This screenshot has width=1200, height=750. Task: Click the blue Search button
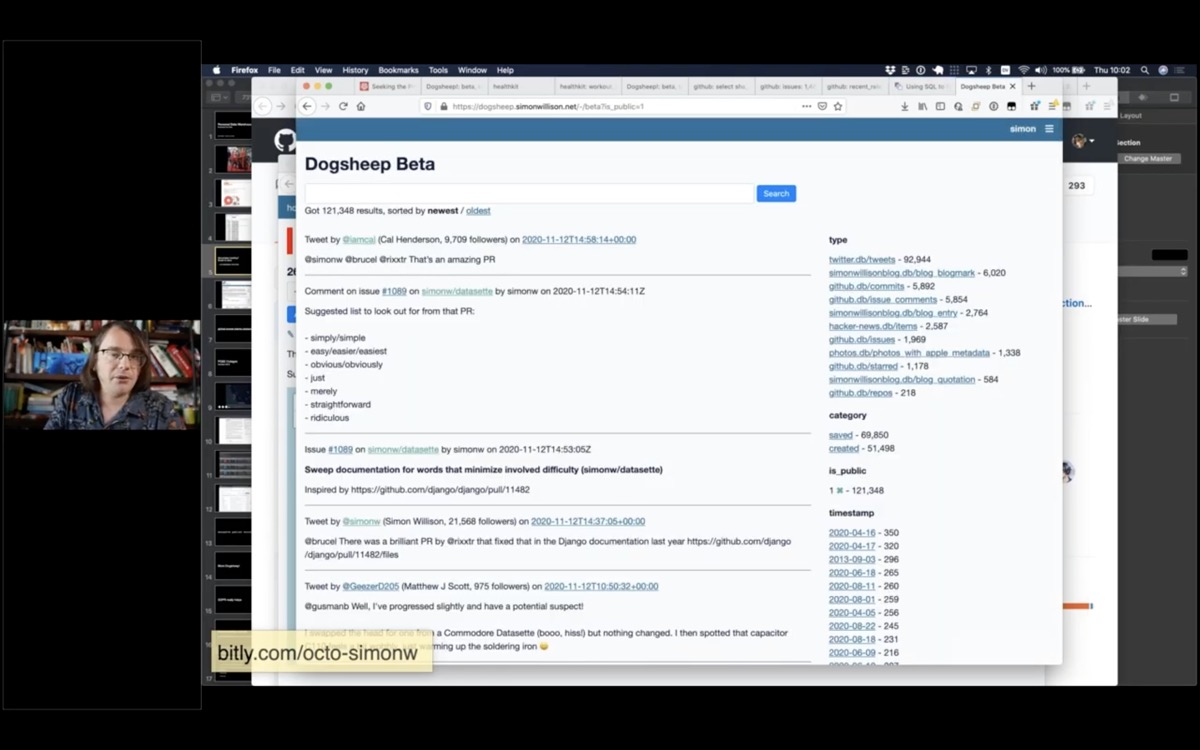776,194
